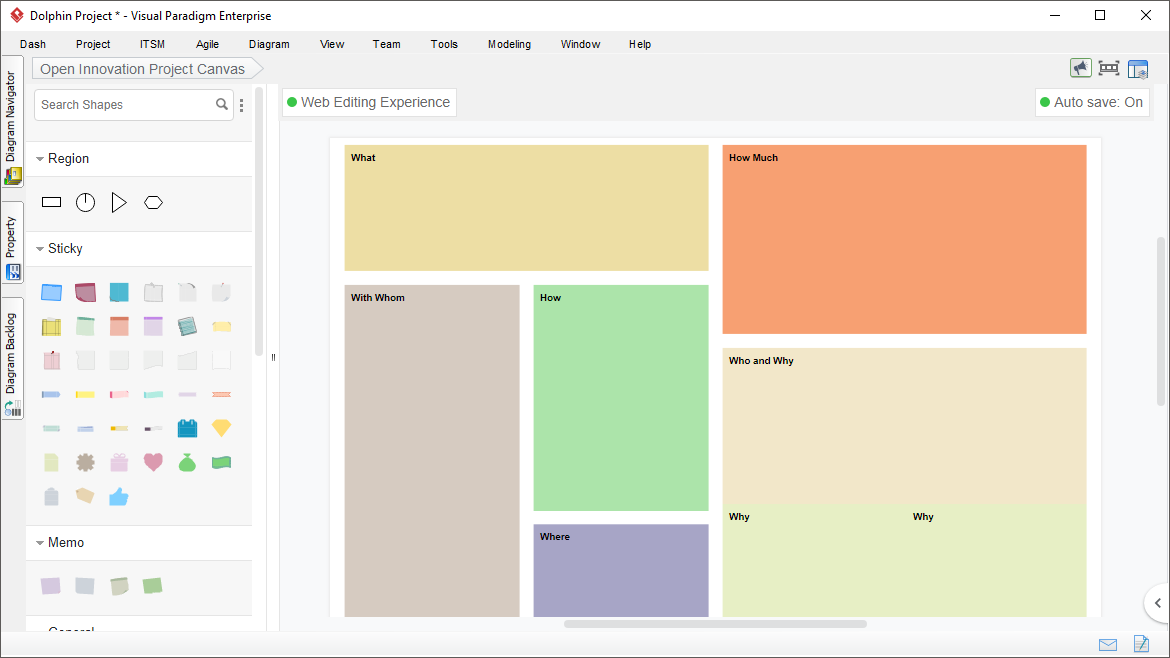Image resolution: width=1170 pixels, height=658 pixels.
Task: Select the green How canvas region
Action: coord(621,398)
